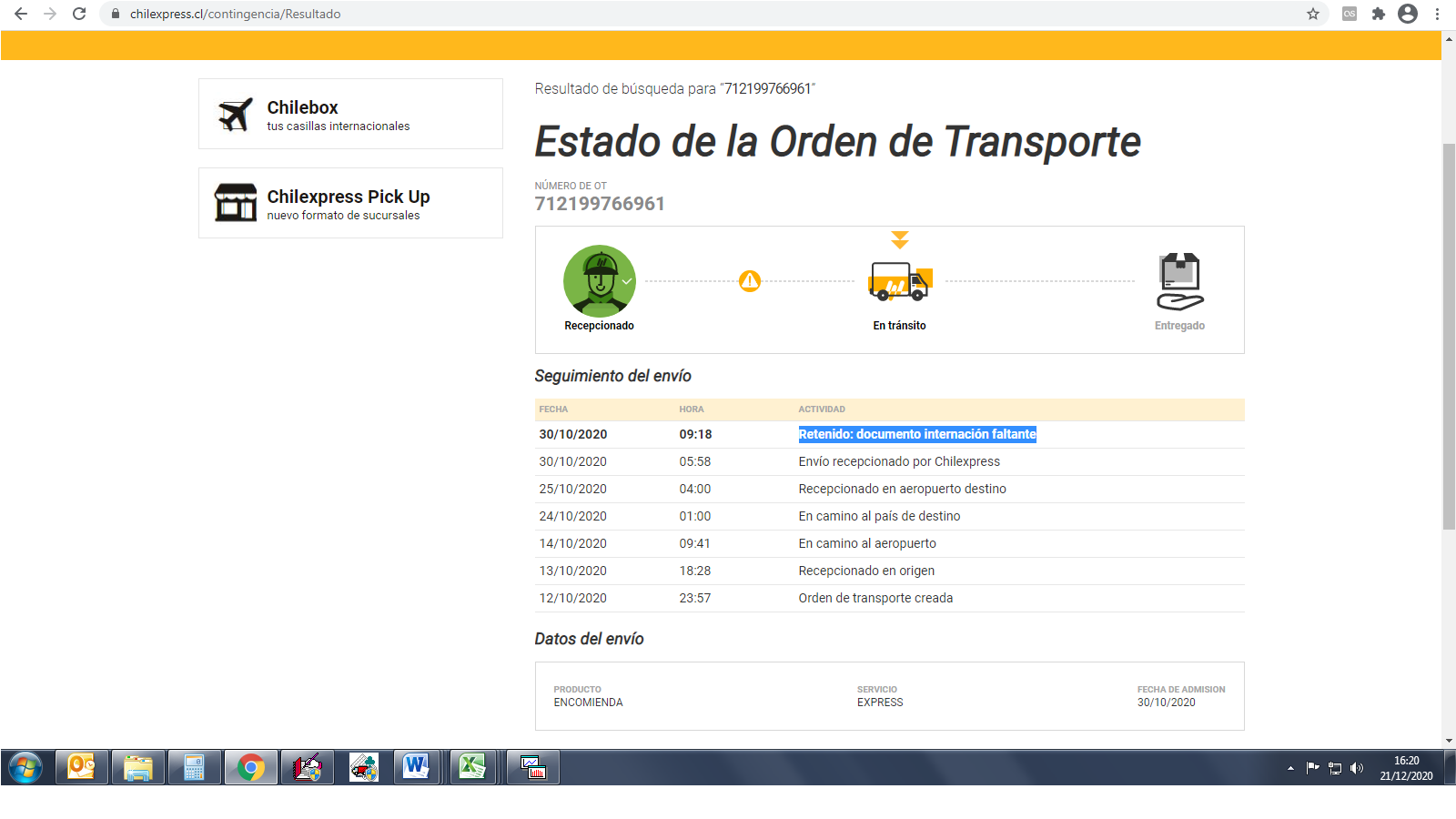Viewport: 1456px width, 819px height.
Task: Open Calculator from the taskbar
Action: click(195, 767)
